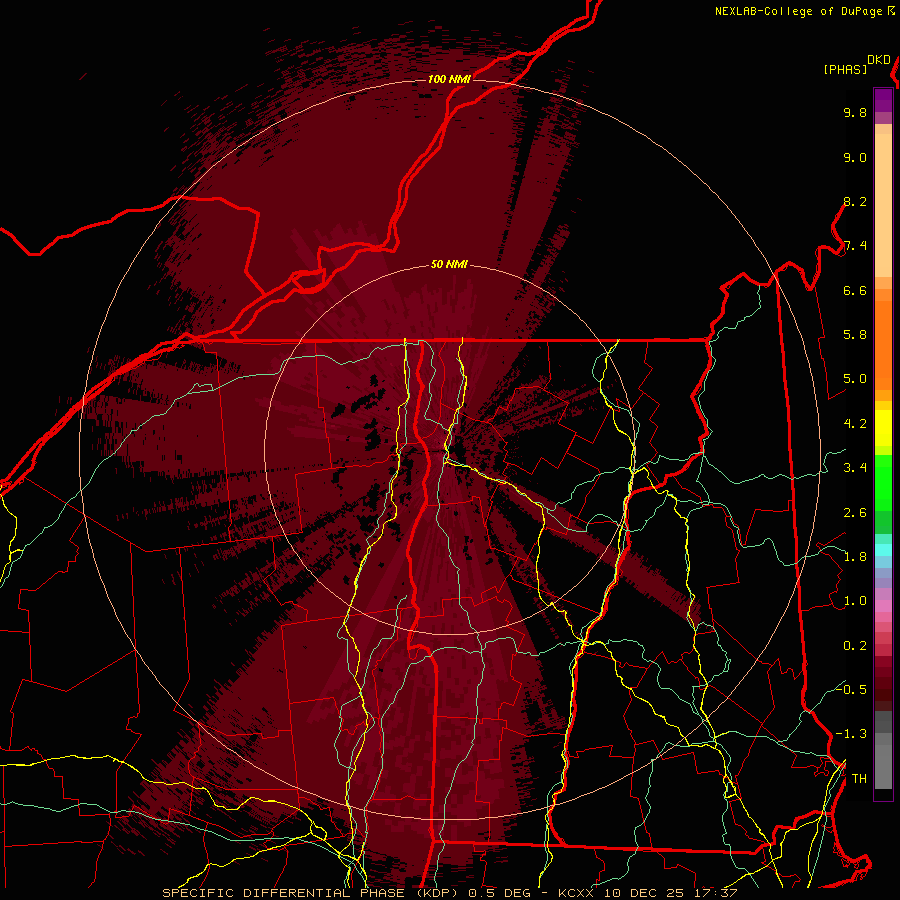Click the 100 NMI range ring label
The width and height of the screenshot is (900, 900).
tap(449, 79)
